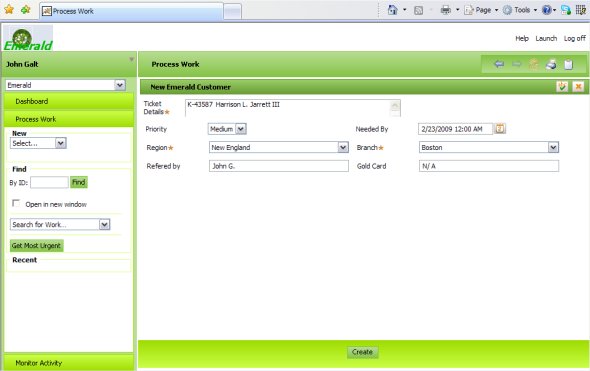Viewport: 590px width, 371px height.
Task: Open a new blank browser tab
Action: (x=233, y=12)
